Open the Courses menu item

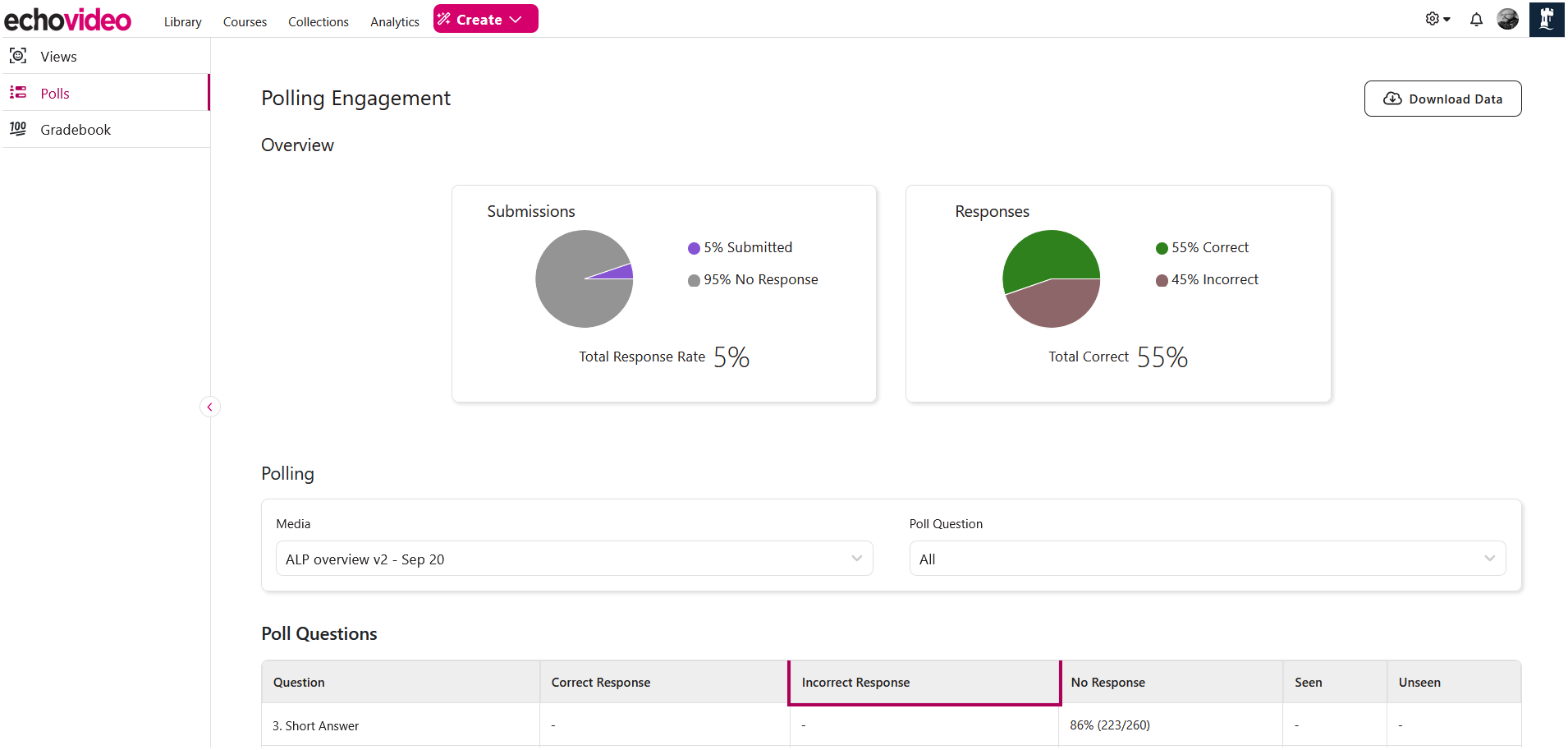(x=245, y=22)
